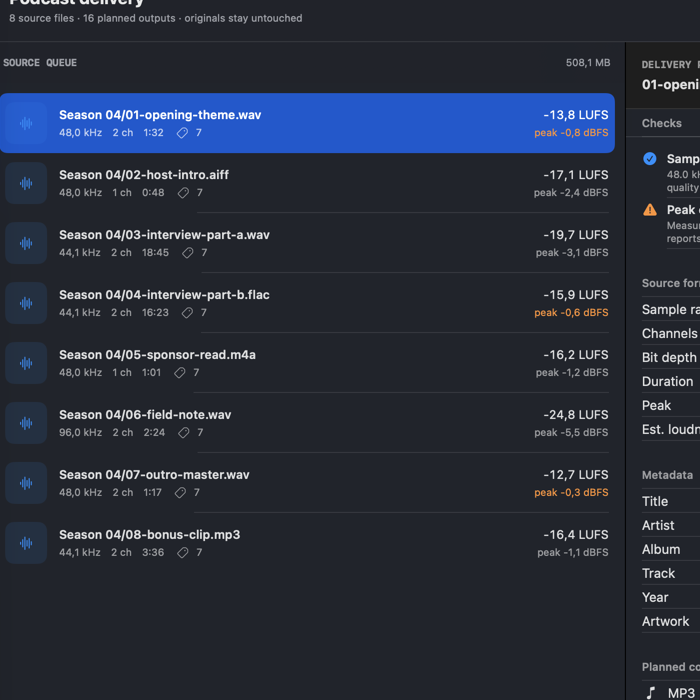Image resolution: width=700 pixels, height=700 pixels.
Task: Click the -16,4 LUFS loudness value
Action: [575, 534]
